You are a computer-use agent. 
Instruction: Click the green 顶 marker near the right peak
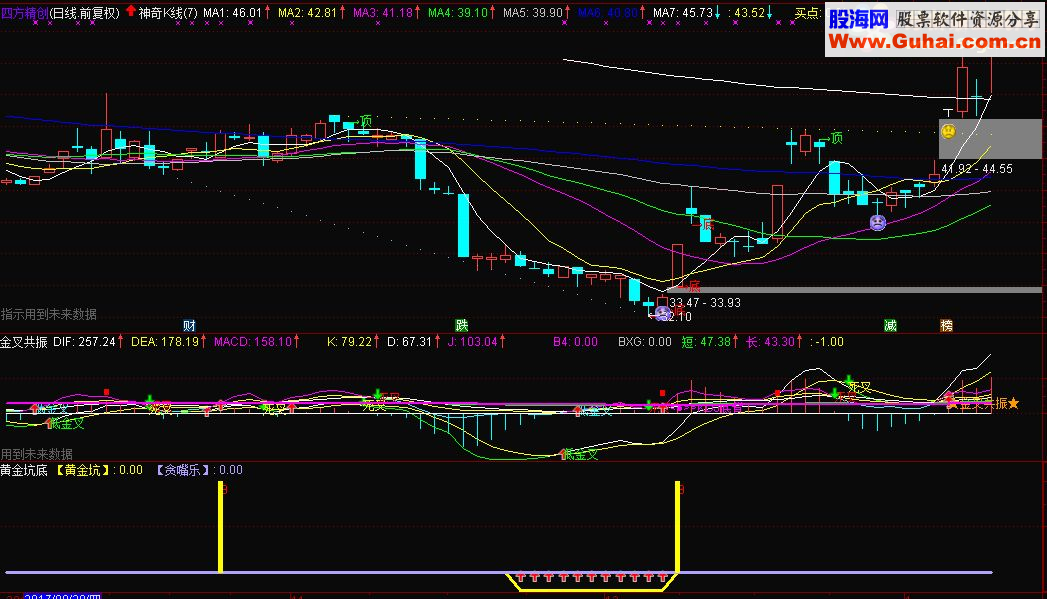836,138
